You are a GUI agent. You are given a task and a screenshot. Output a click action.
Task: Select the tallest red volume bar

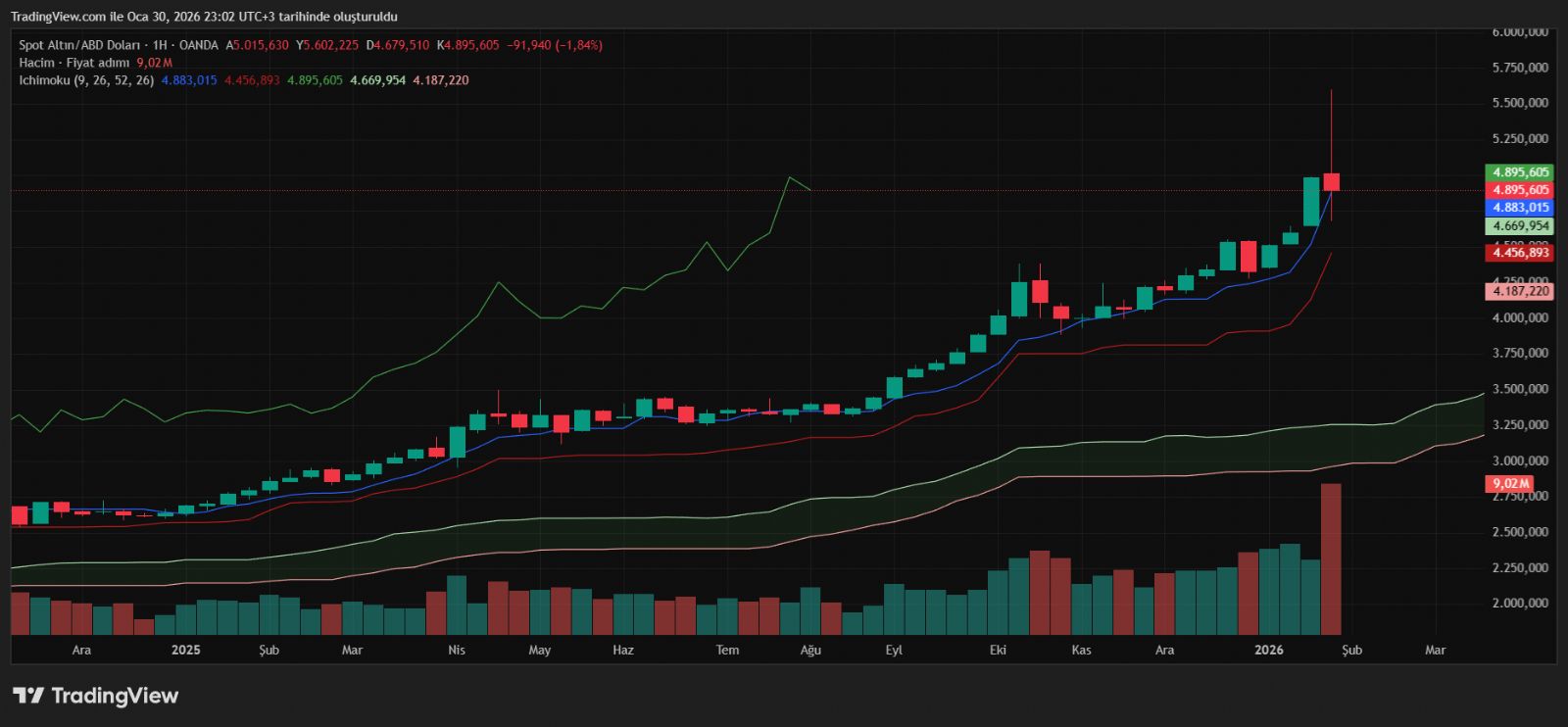point(1331,558)
